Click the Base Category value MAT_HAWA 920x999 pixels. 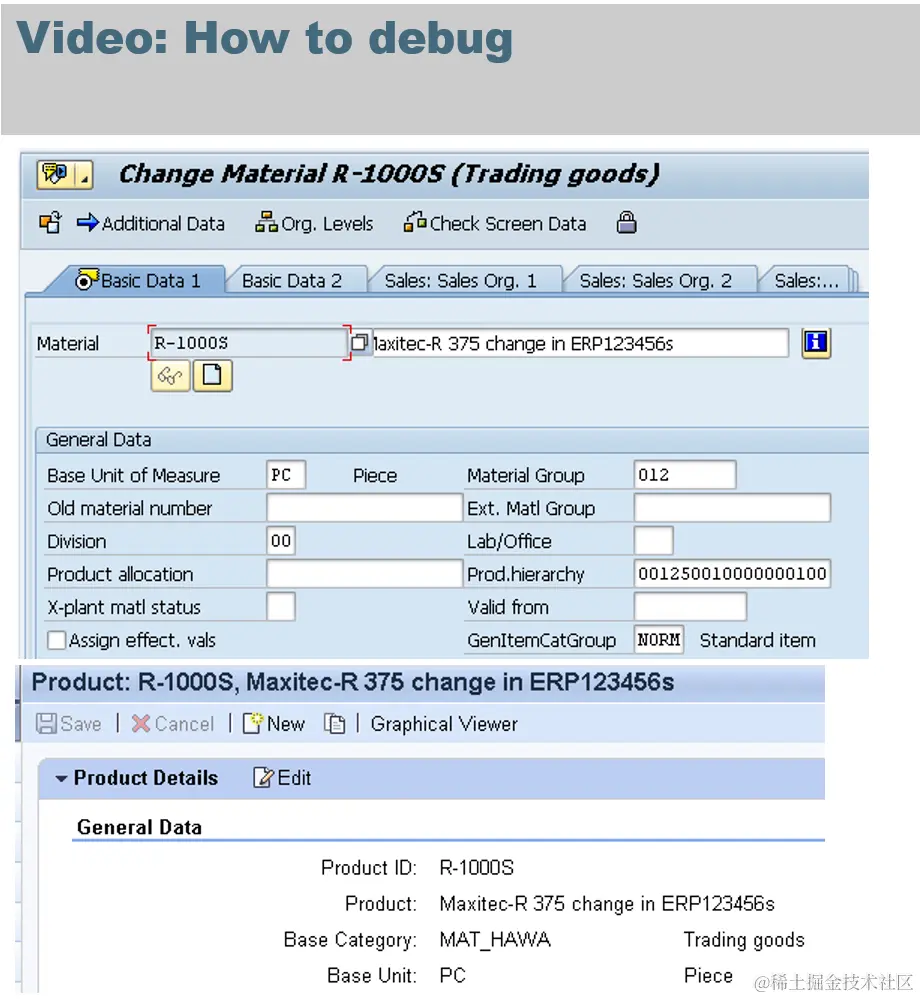coord(495,940)
